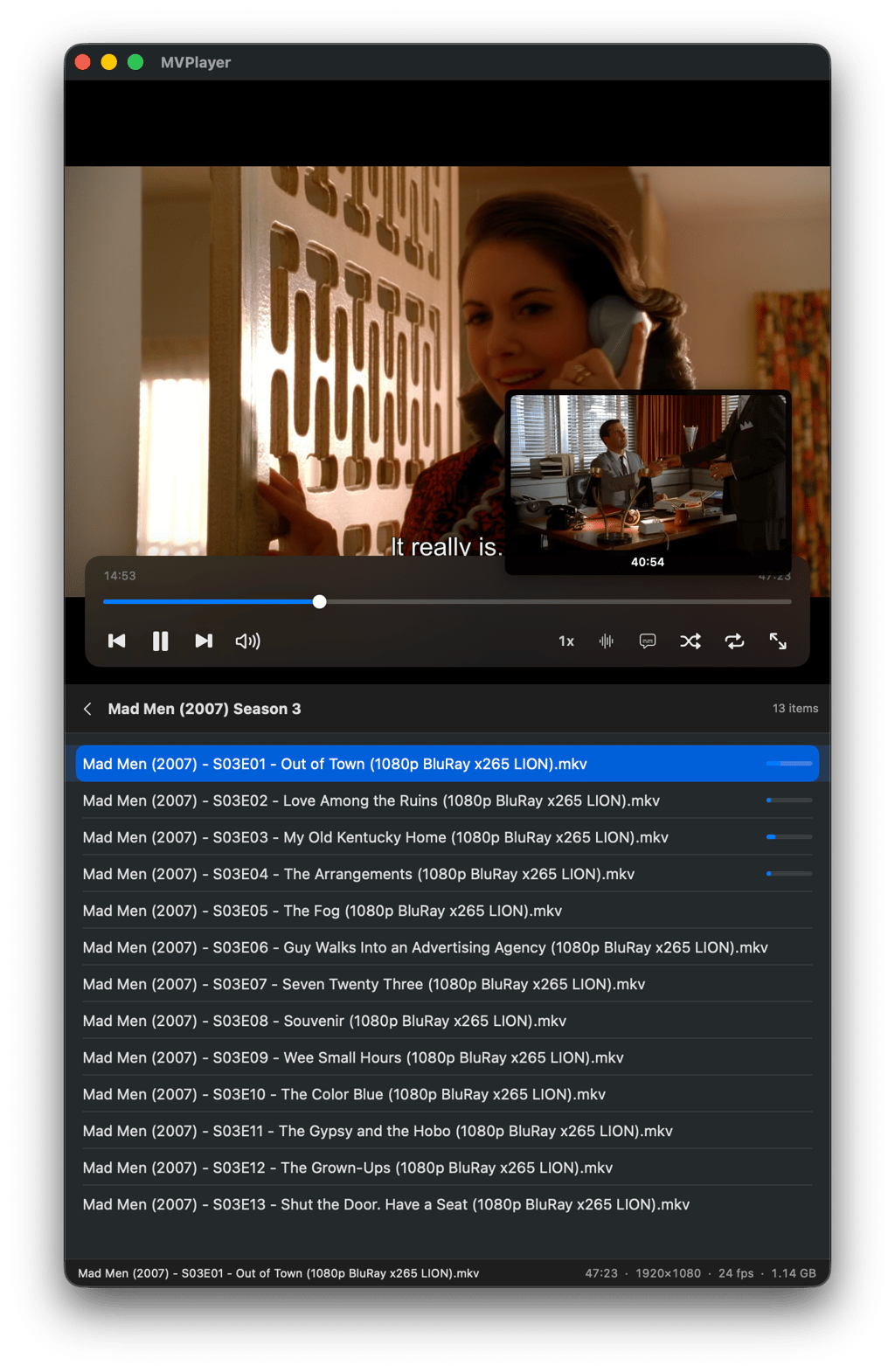895x1372 pixels.
Task: Click the playback progress slider handle
Action: 320,601
